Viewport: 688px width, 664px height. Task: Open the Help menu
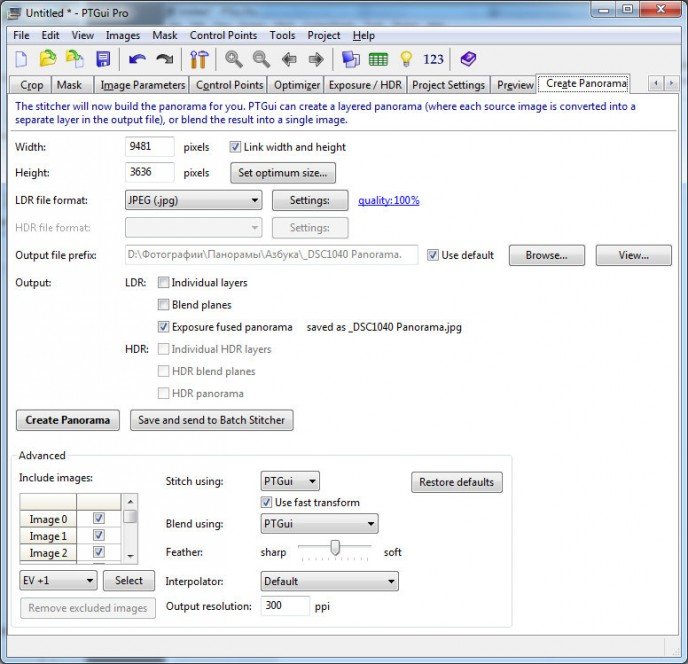(x=364, y=36)
